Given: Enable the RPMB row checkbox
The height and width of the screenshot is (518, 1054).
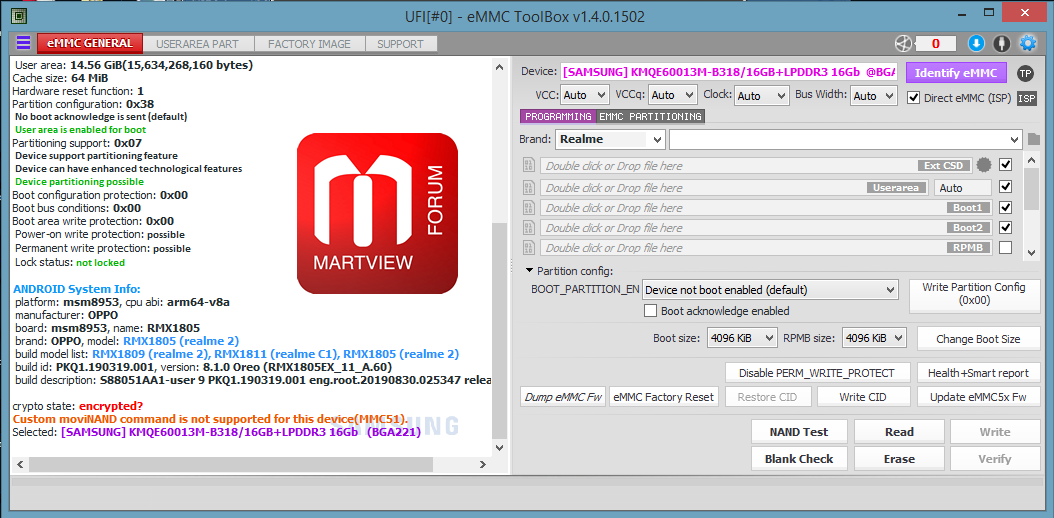Looking at the screenshot, I should pyautogui.click(x=1006, y=247).
